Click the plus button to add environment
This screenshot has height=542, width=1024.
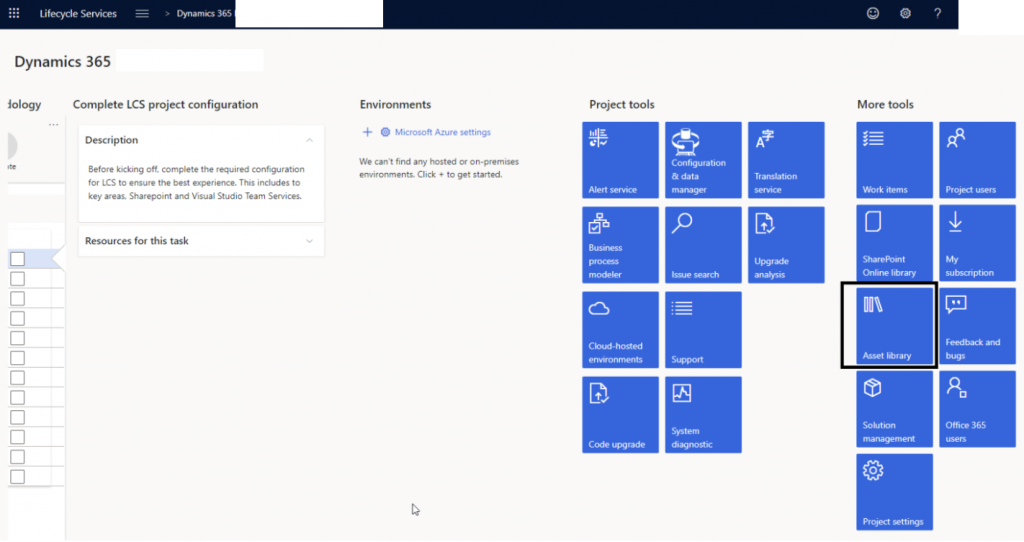coord(367,132)
